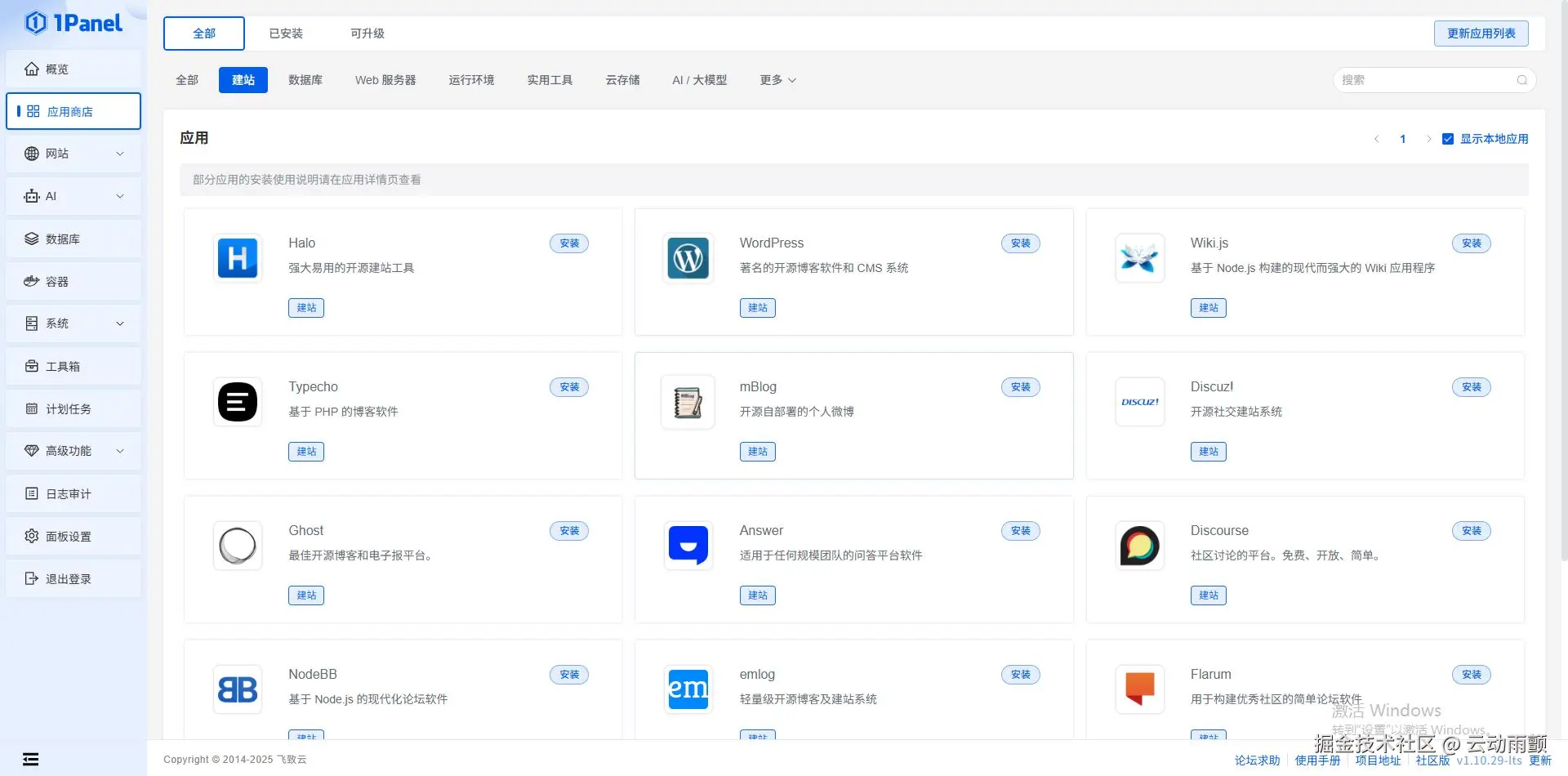
Task: Filter by AI / 大模型 category
Action: pos(699,80)
